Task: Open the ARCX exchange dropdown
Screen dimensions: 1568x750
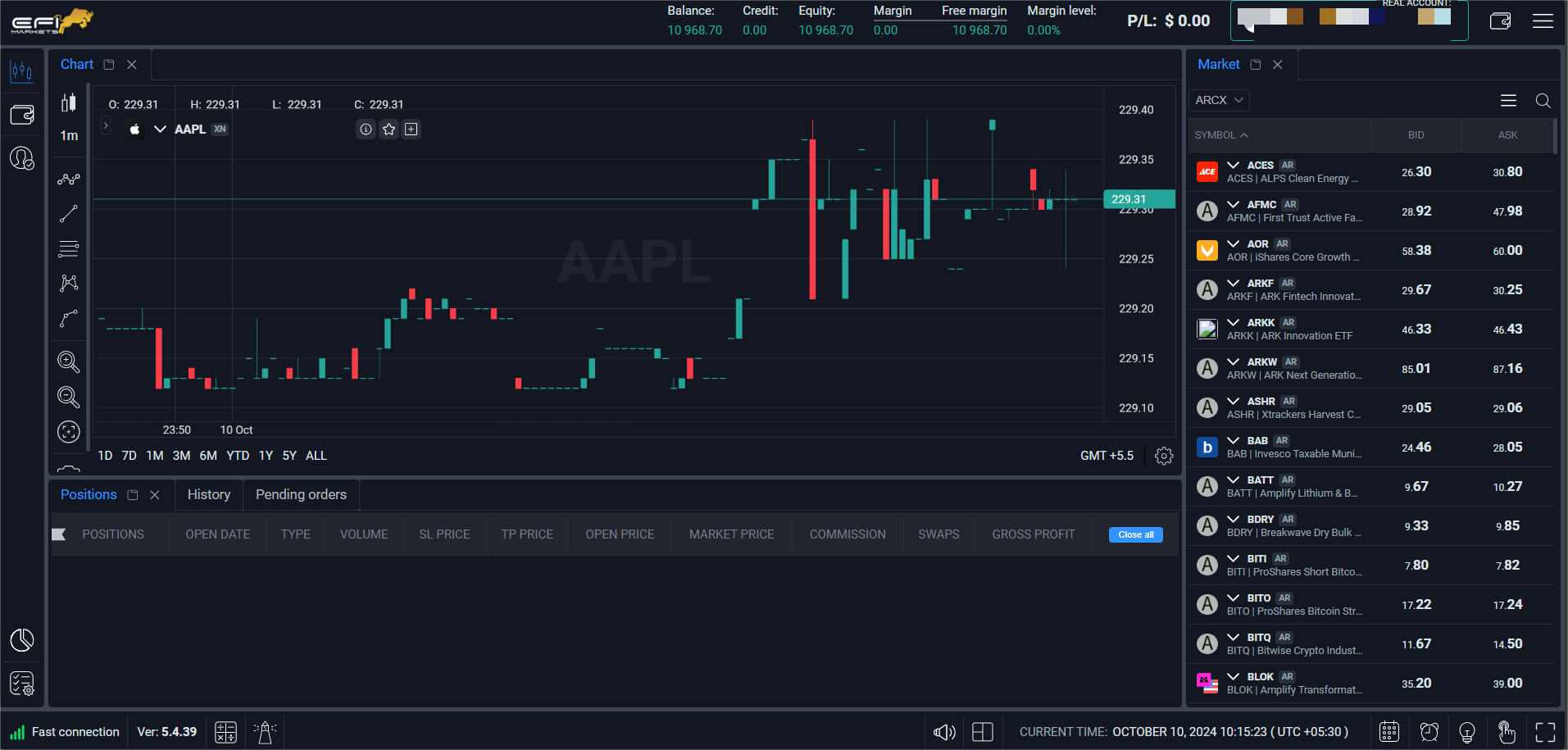Action: 1219,100
